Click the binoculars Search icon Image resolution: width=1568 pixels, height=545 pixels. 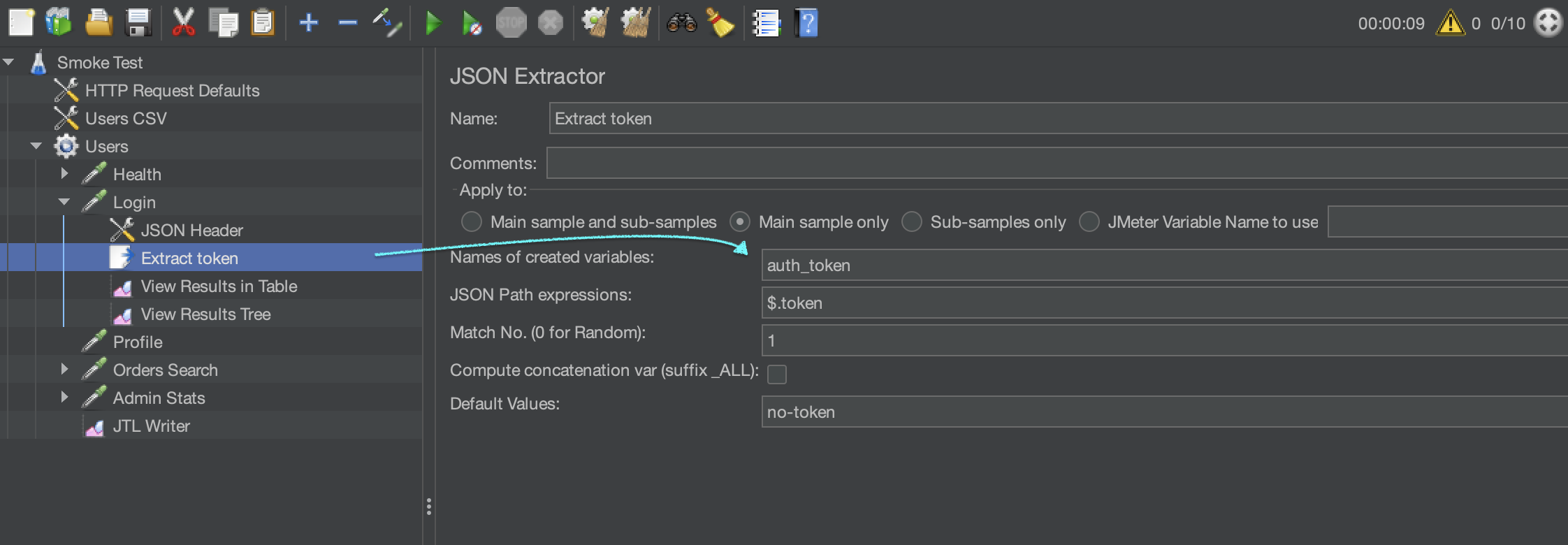click(x=681, y=24)
